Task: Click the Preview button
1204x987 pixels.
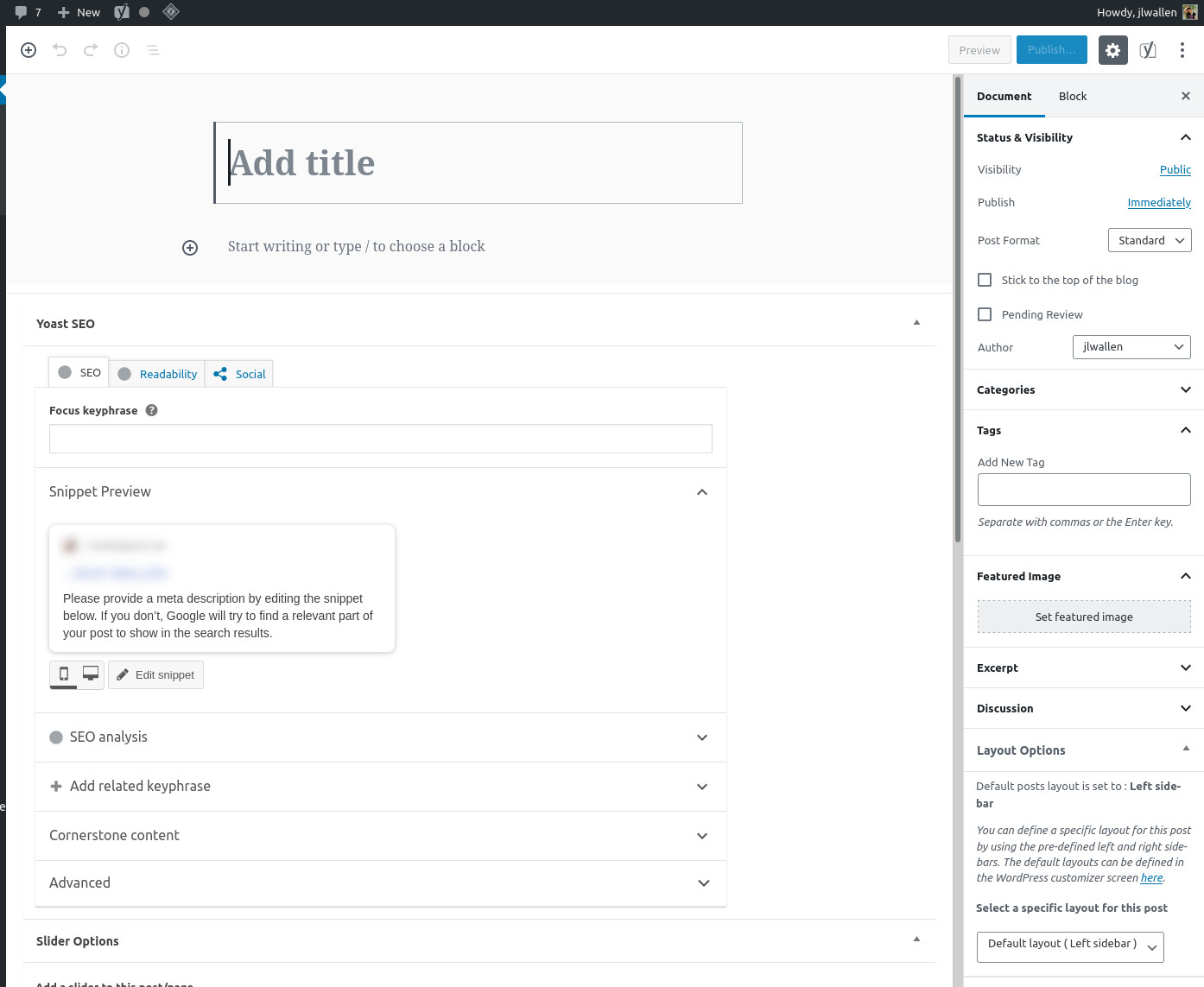Action: pyautogui.click(x=979, y=50)
